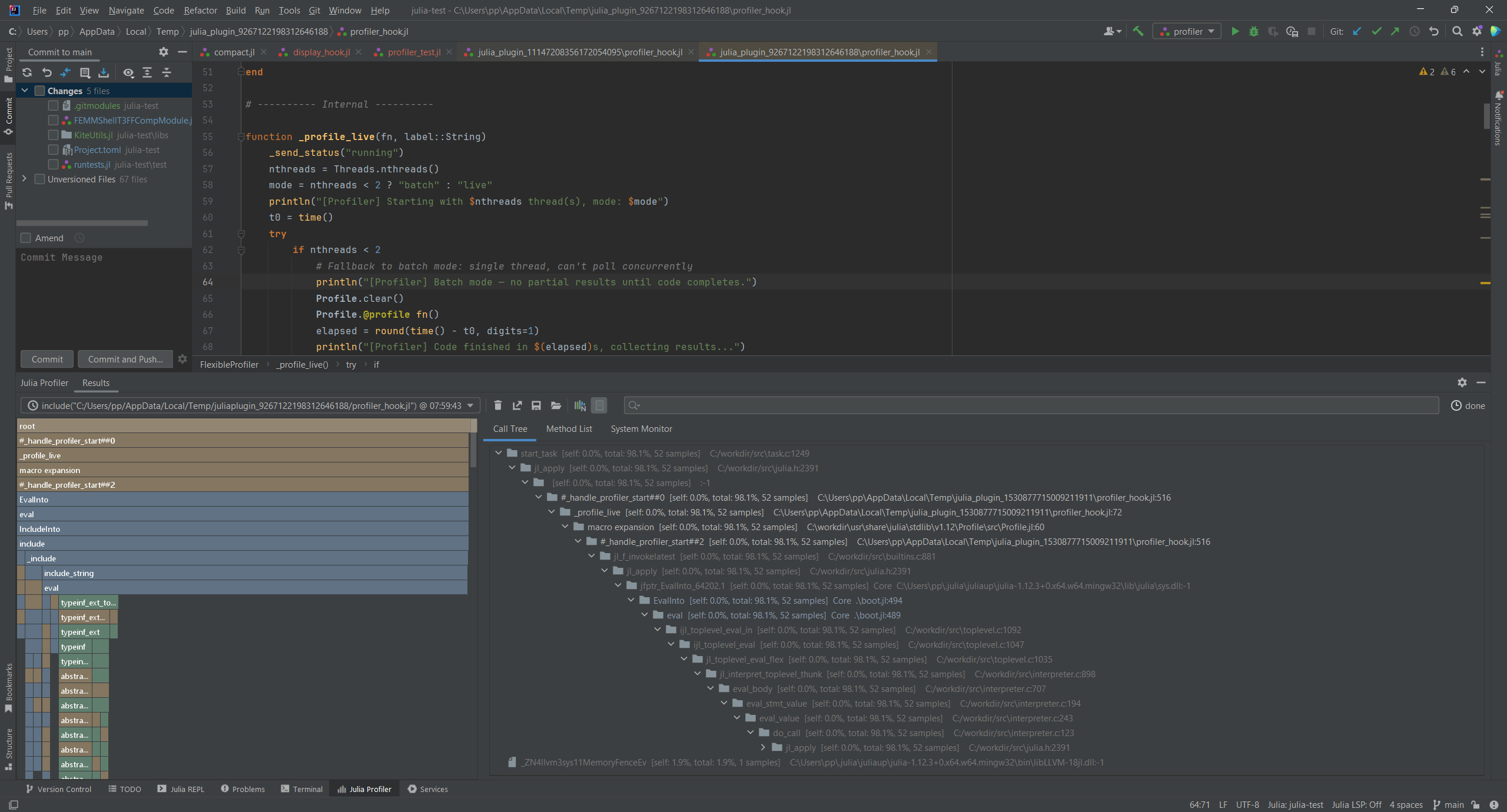Click the Git update project arrow
The image size is (1507, 812).
tap(1357, 31)
